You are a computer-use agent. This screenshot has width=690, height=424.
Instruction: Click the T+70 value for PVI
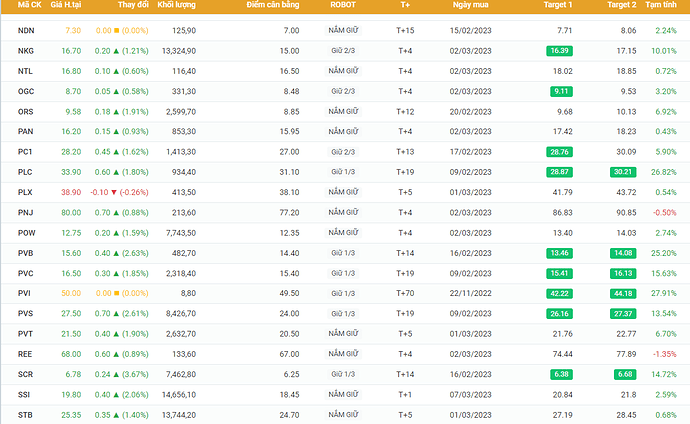(x=405, y=293)
